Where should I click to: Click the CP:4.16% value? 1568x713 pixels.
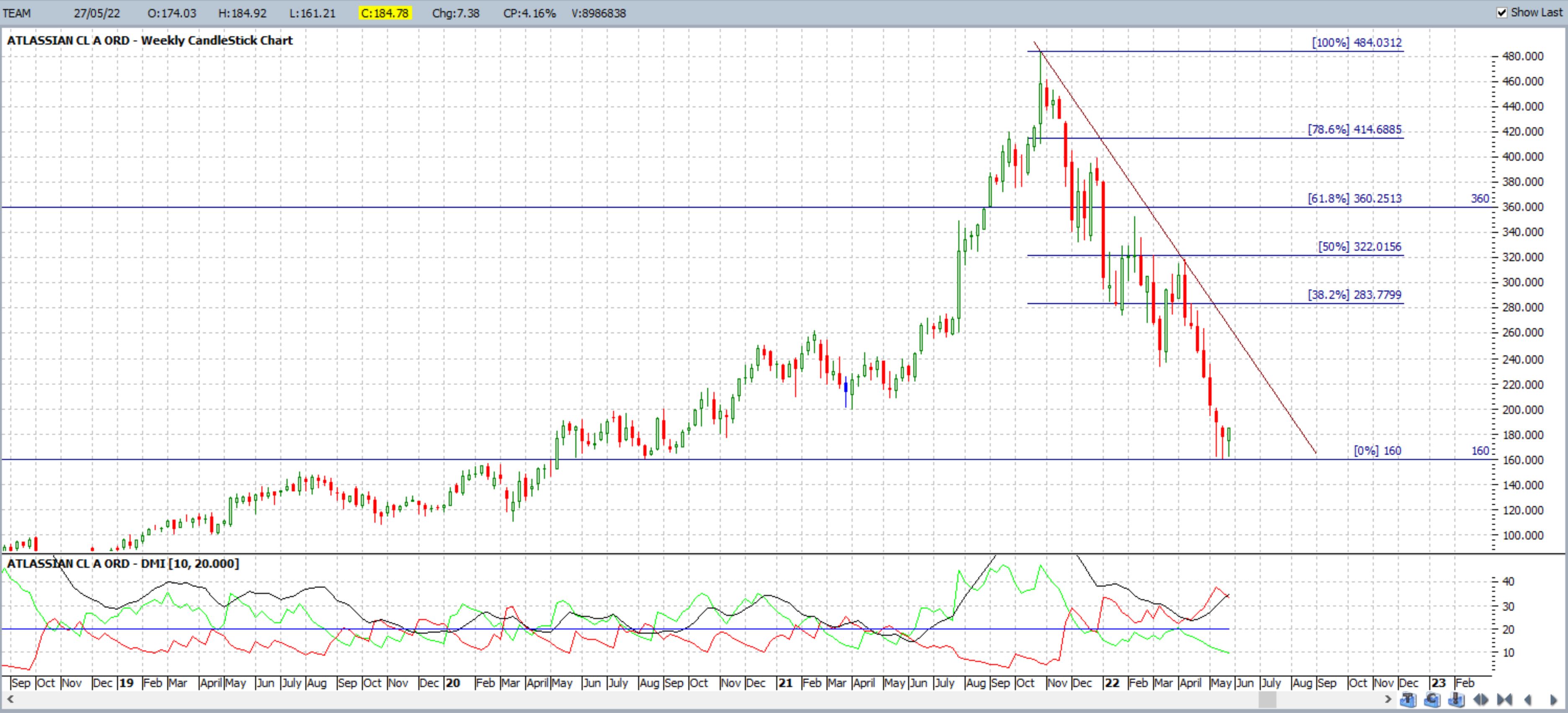click(530, 13)
